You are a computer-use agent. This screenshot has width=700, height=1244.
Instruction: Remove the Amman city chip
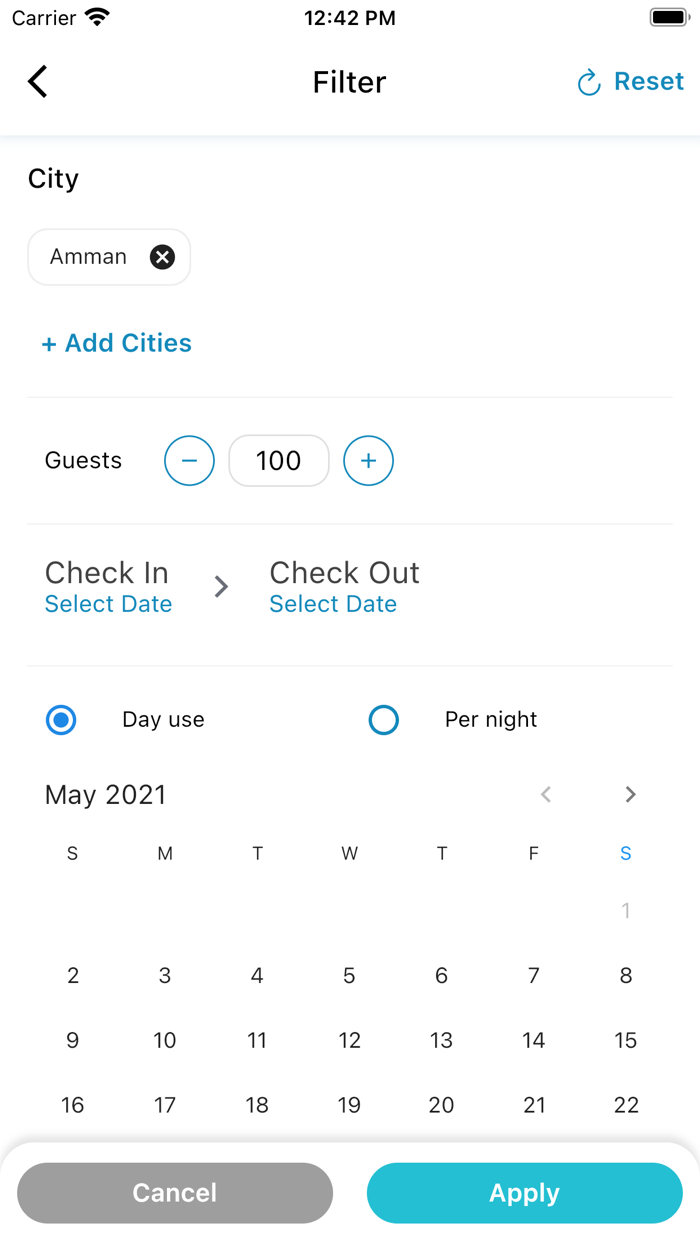(162, 257)
